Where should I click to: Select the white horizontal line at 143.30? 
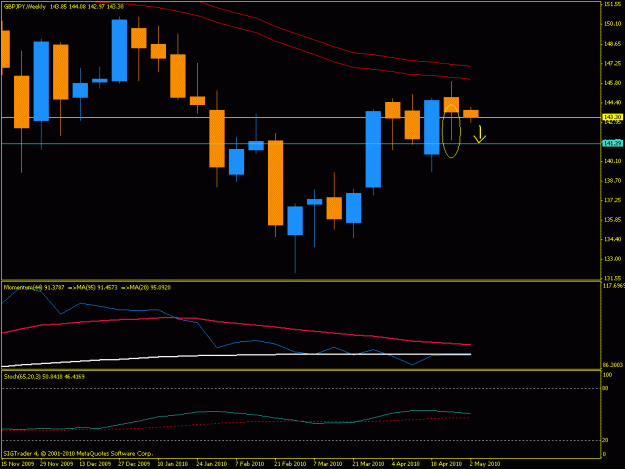coord(301,118)
